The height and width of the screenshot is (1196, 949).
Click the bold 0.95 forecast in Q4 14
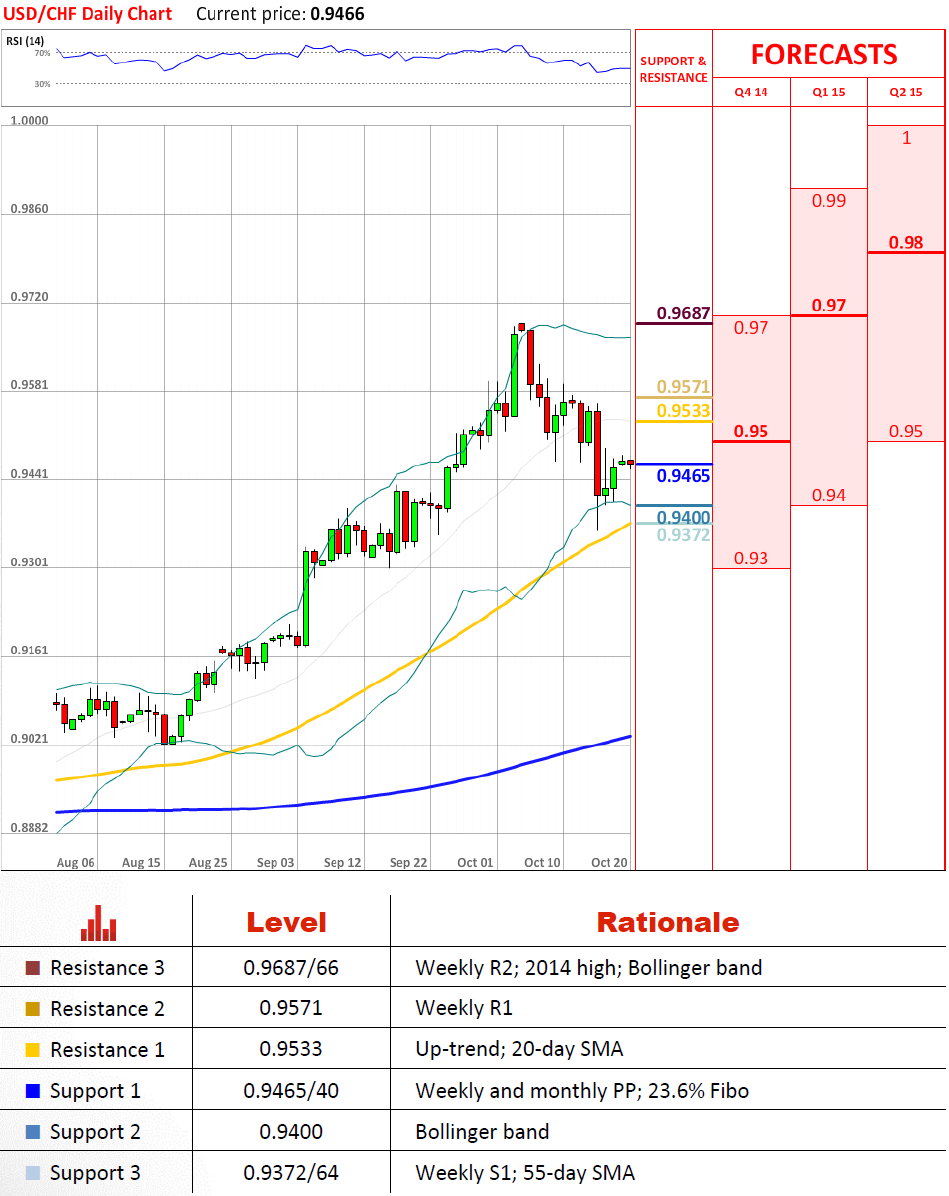[x=751, y=431]
